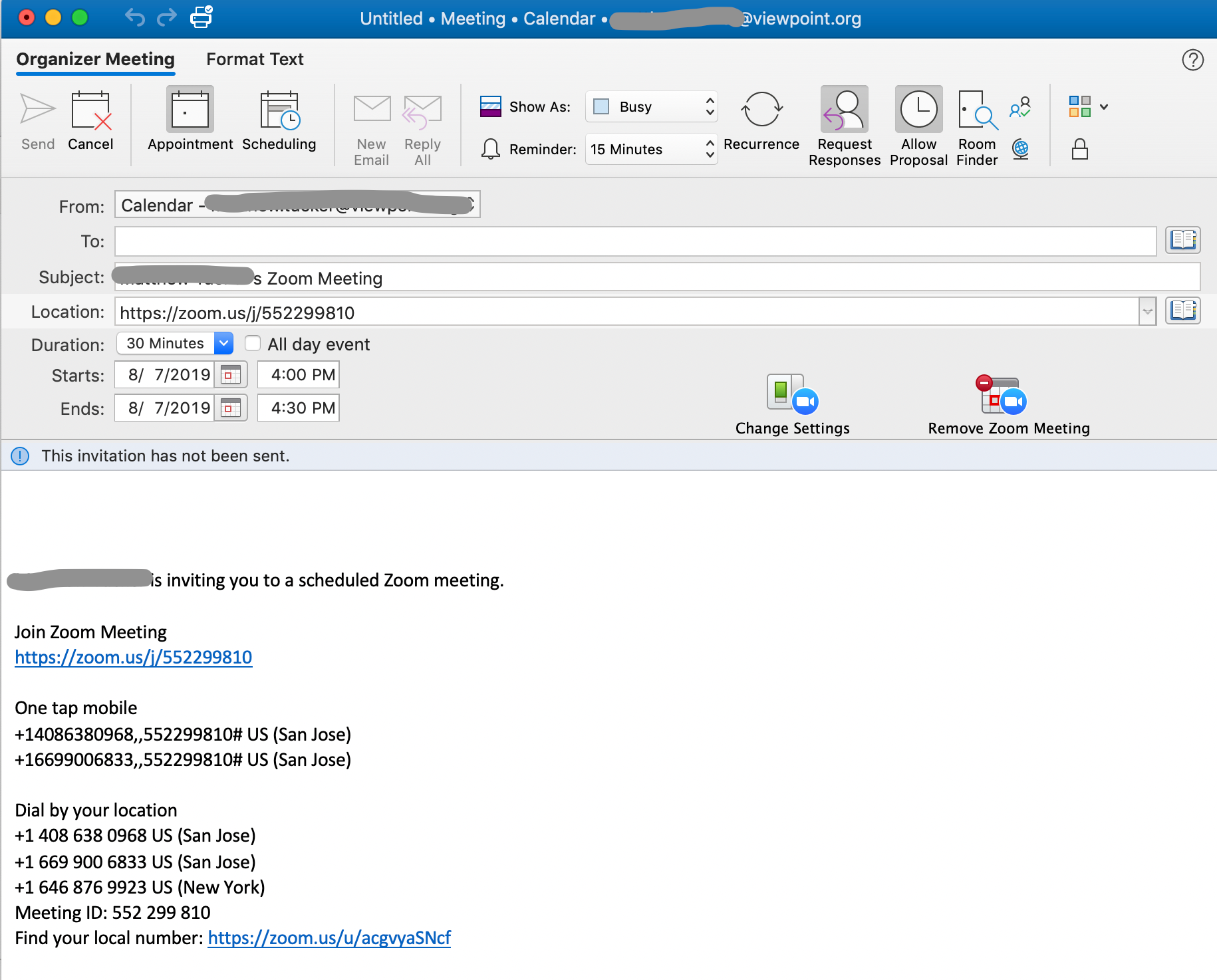Open the Find your local number link
The width and height of the screenshot is (1217, 980).
[x=329, y=938]
